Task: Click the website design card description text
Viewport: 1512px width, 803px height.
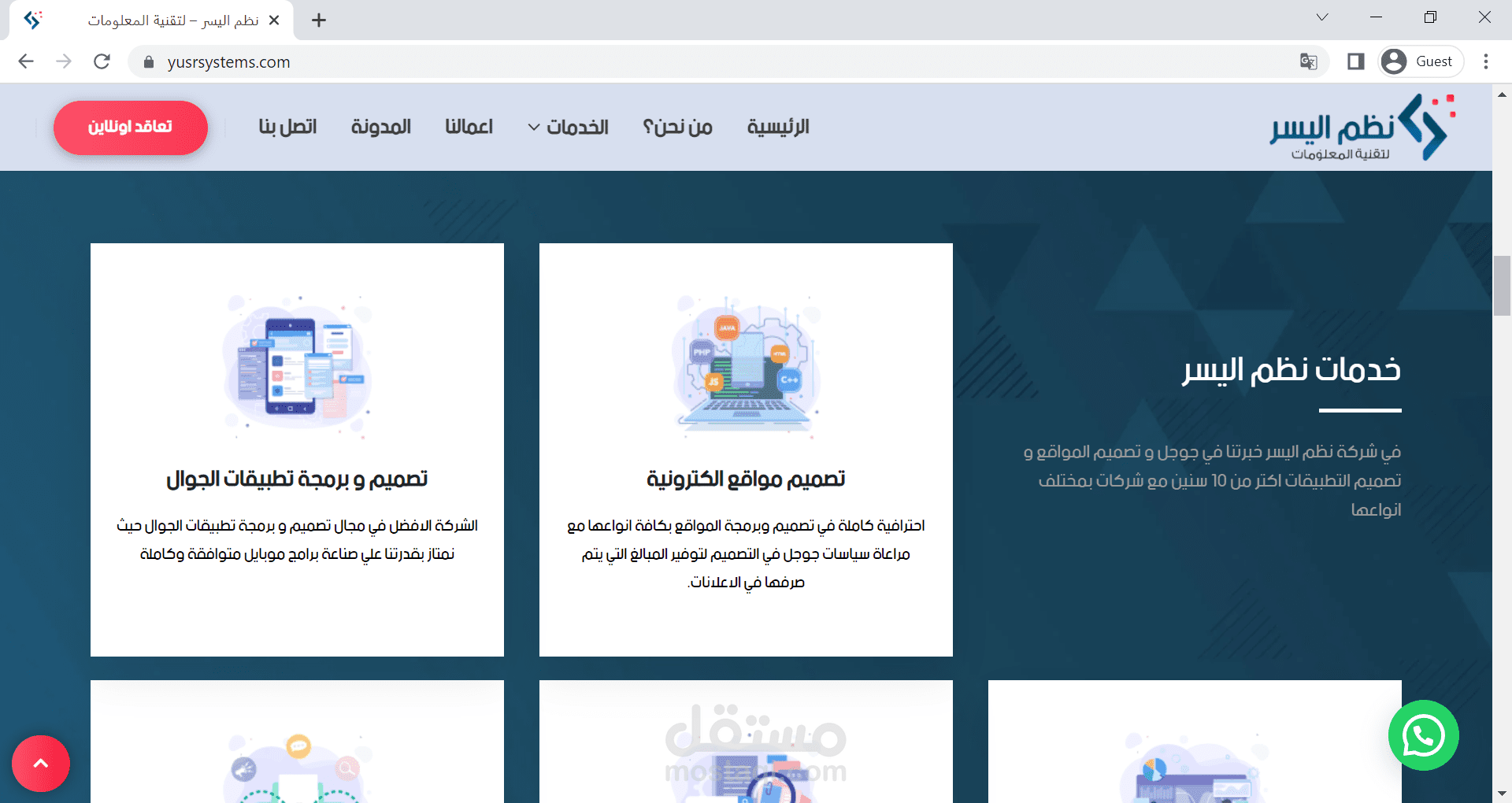Action: pos(746,554)
